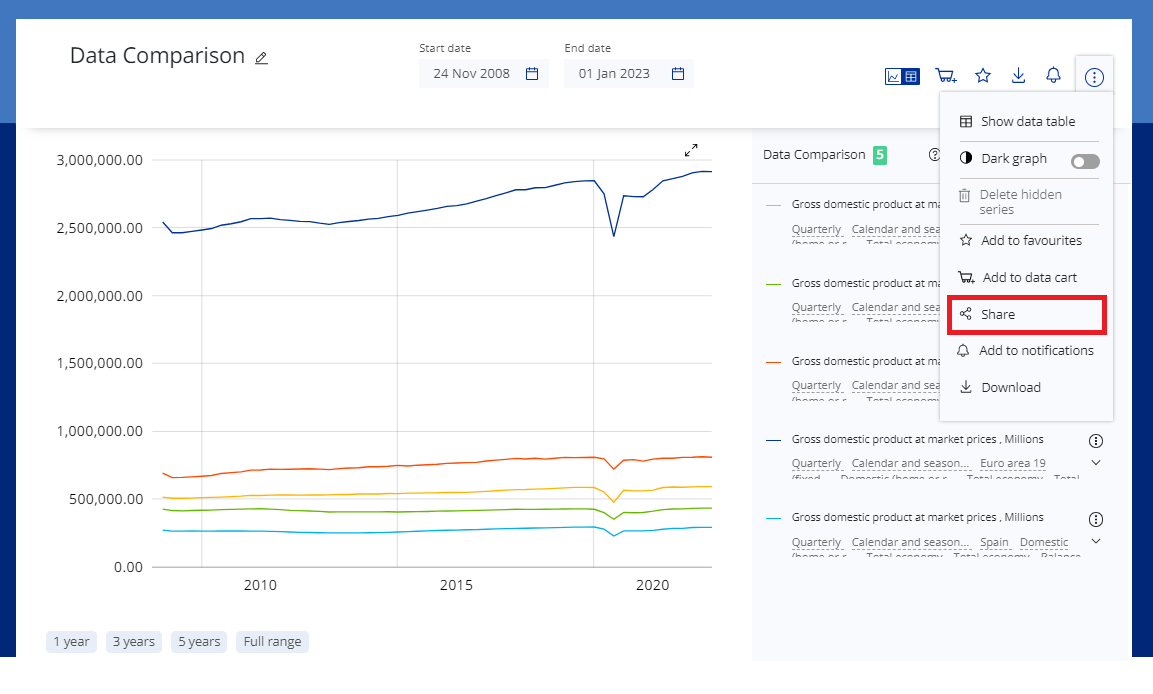The height and width of the screenshot is (694, 1153).
Task: Click the pencil icon beside Data Comparison title
Action: point(261,58)
